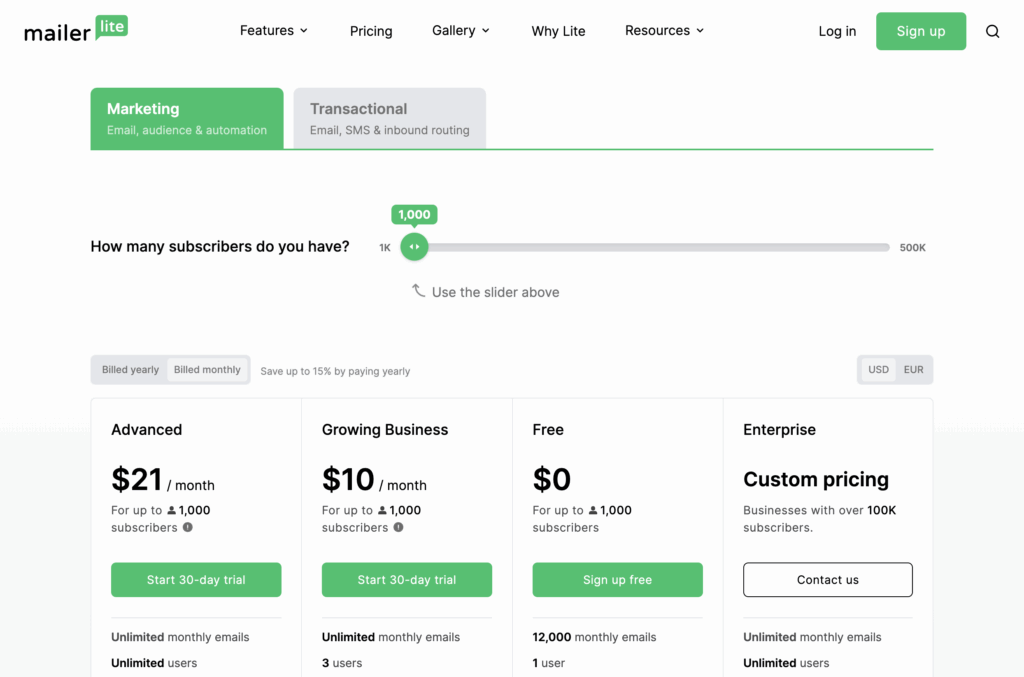
Task: Start 30-day trial for Advanced plan
Action: tap(196, 580)
